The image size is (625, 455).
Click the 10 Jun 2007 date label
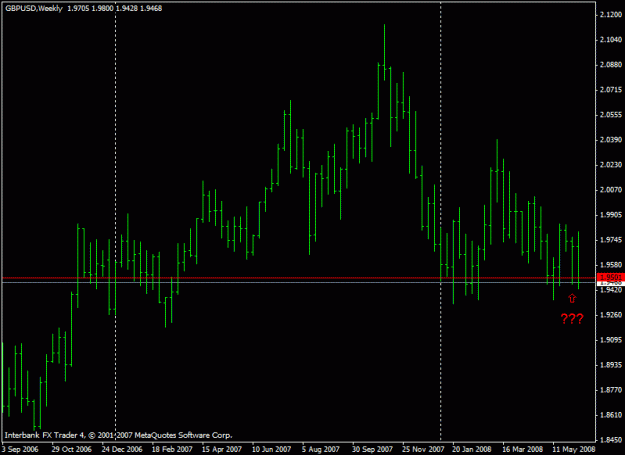point(272,449)
